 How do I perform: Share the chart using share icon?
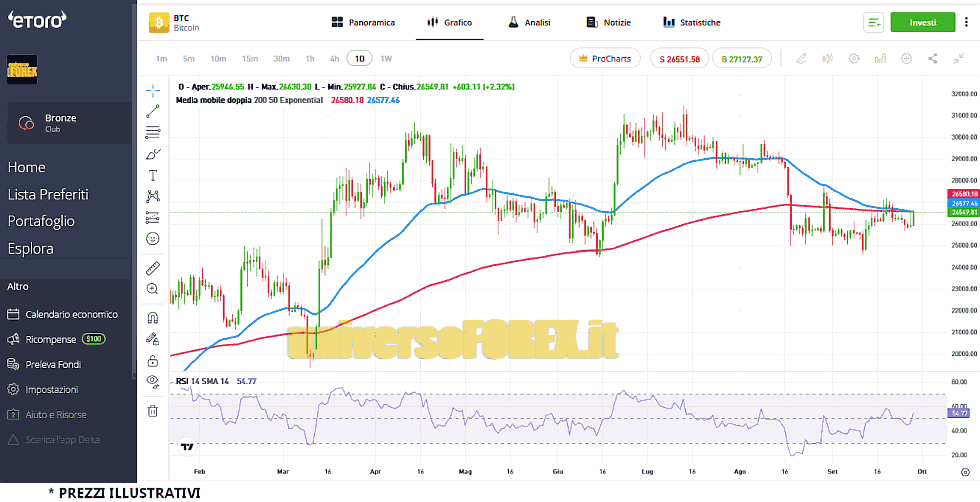click(932, 59)
